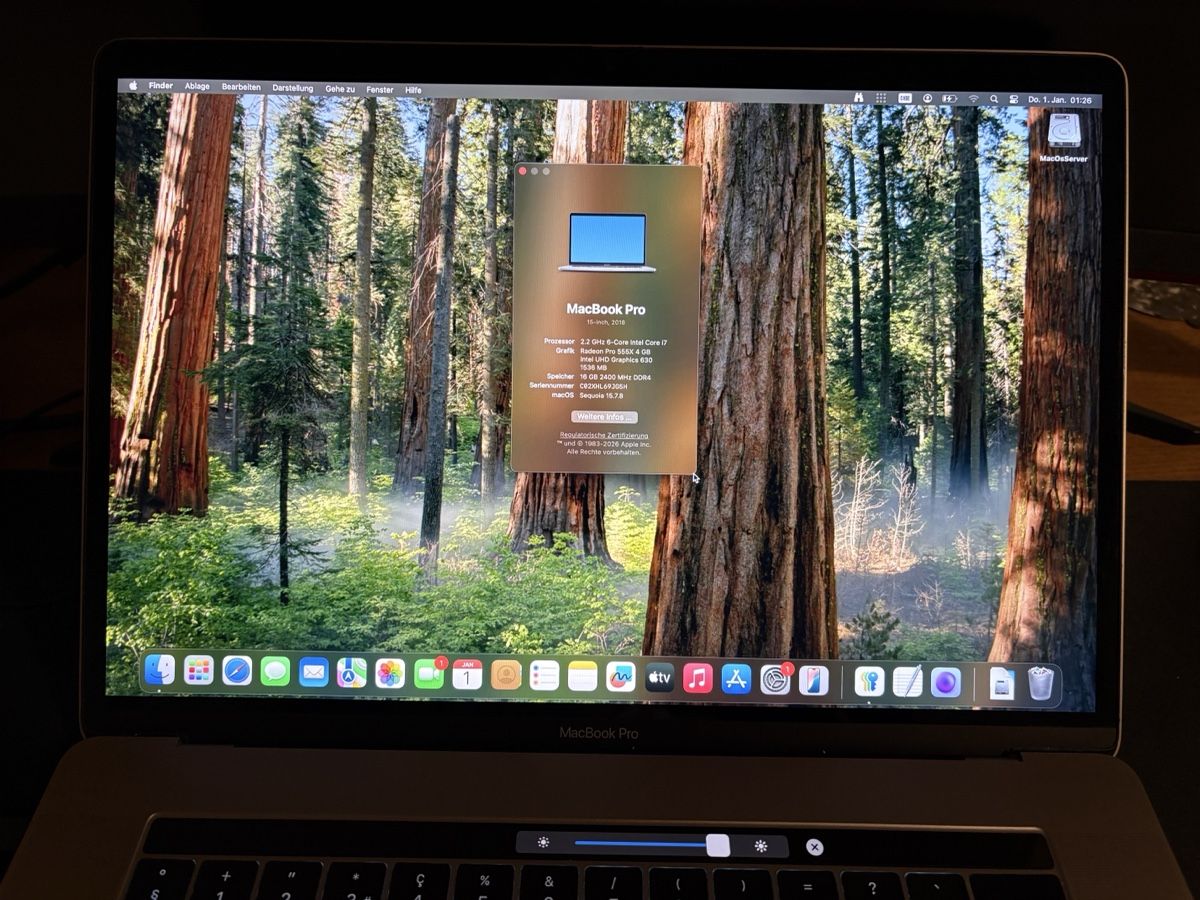Launch Safari from the Dock
The image size is (1200, 900).
[x=237, y=671]
